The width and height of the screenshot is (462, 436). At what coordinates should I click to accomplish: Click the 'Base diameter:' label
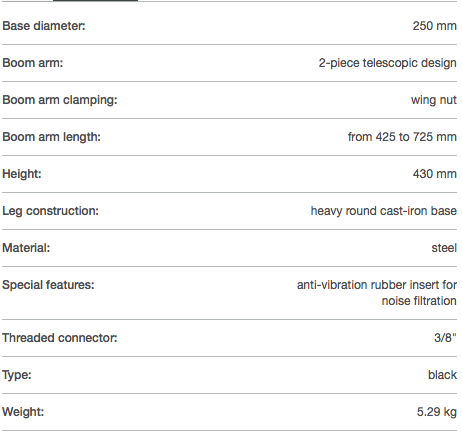[44, 26]
